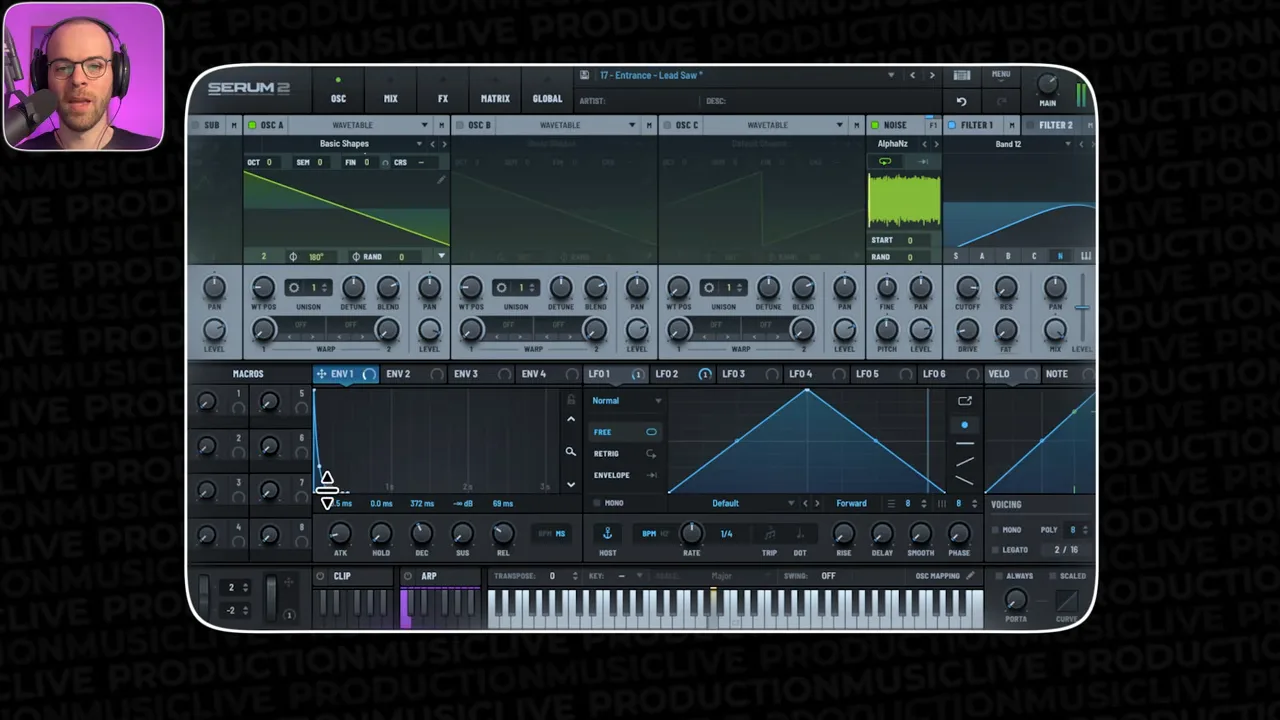Open the preset name dropdown arrow
The height and width of the screenshot is (720, 1280).
point(891,75)
